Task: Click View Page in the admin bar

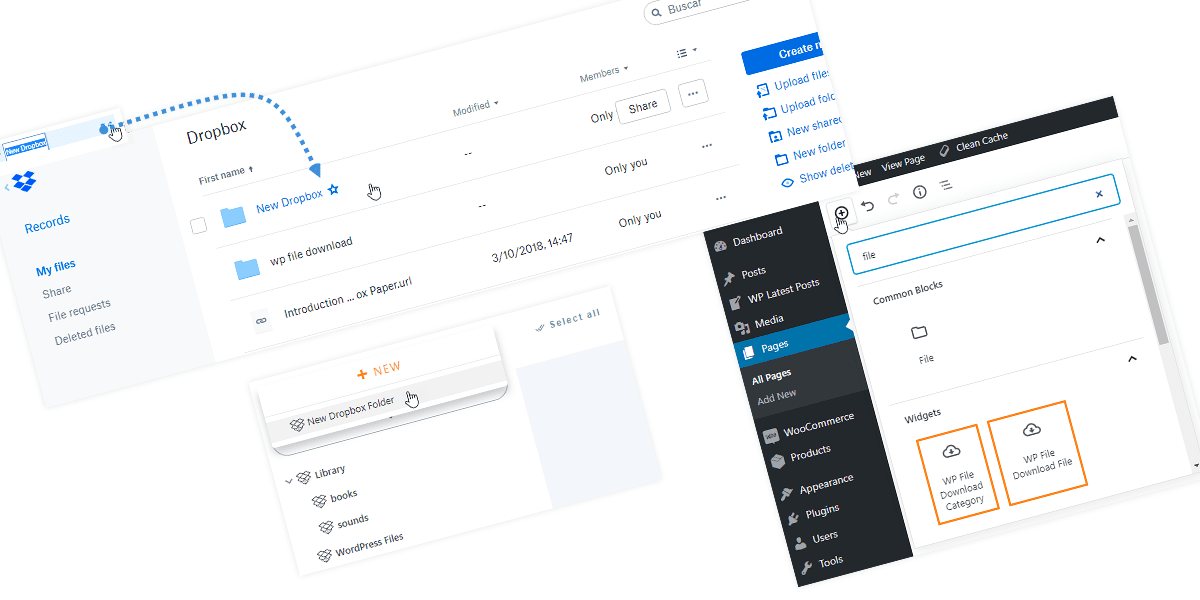Action: coord(902,162)
